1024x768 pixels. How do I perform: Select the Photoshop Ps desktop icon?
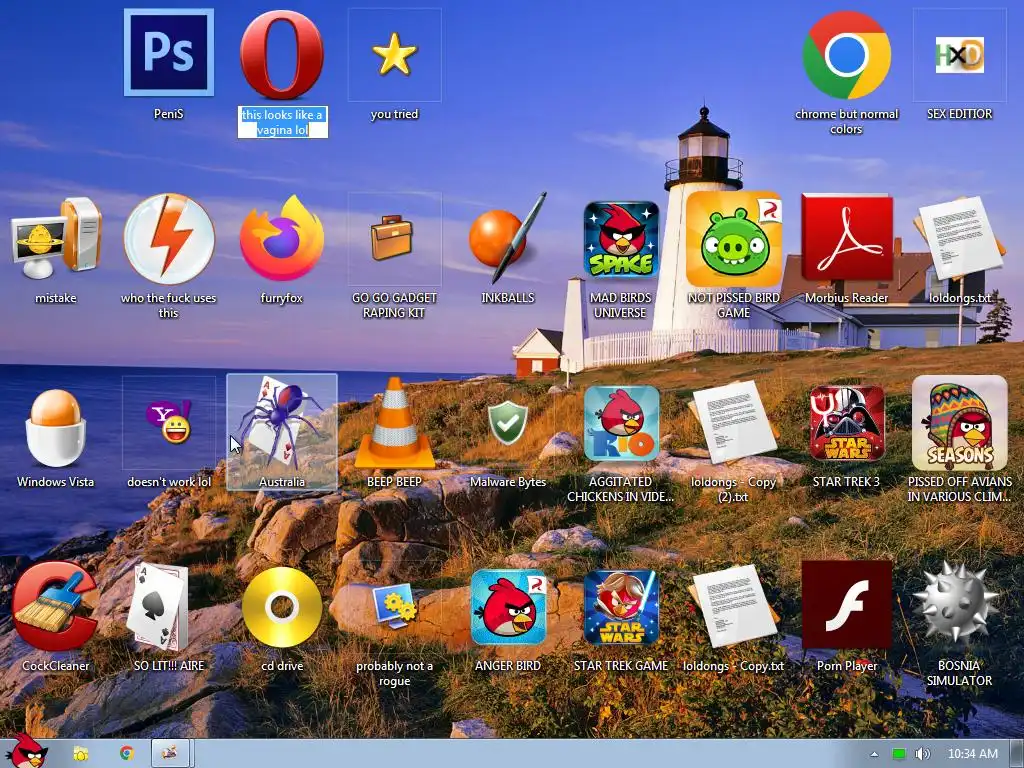pos(168,53)
